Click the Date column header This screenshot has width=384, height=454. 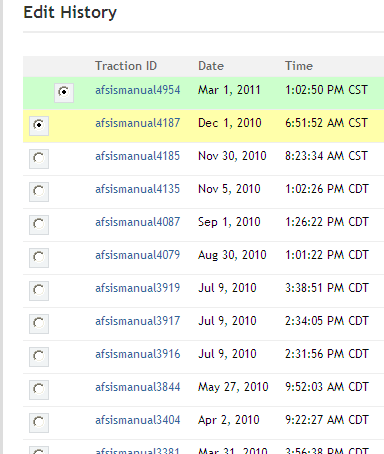[x=211, y=66]
